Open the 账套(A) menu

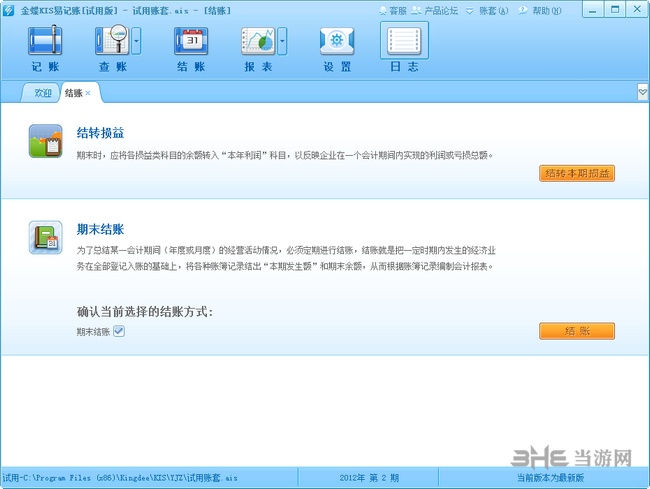(x=488, y=11)
